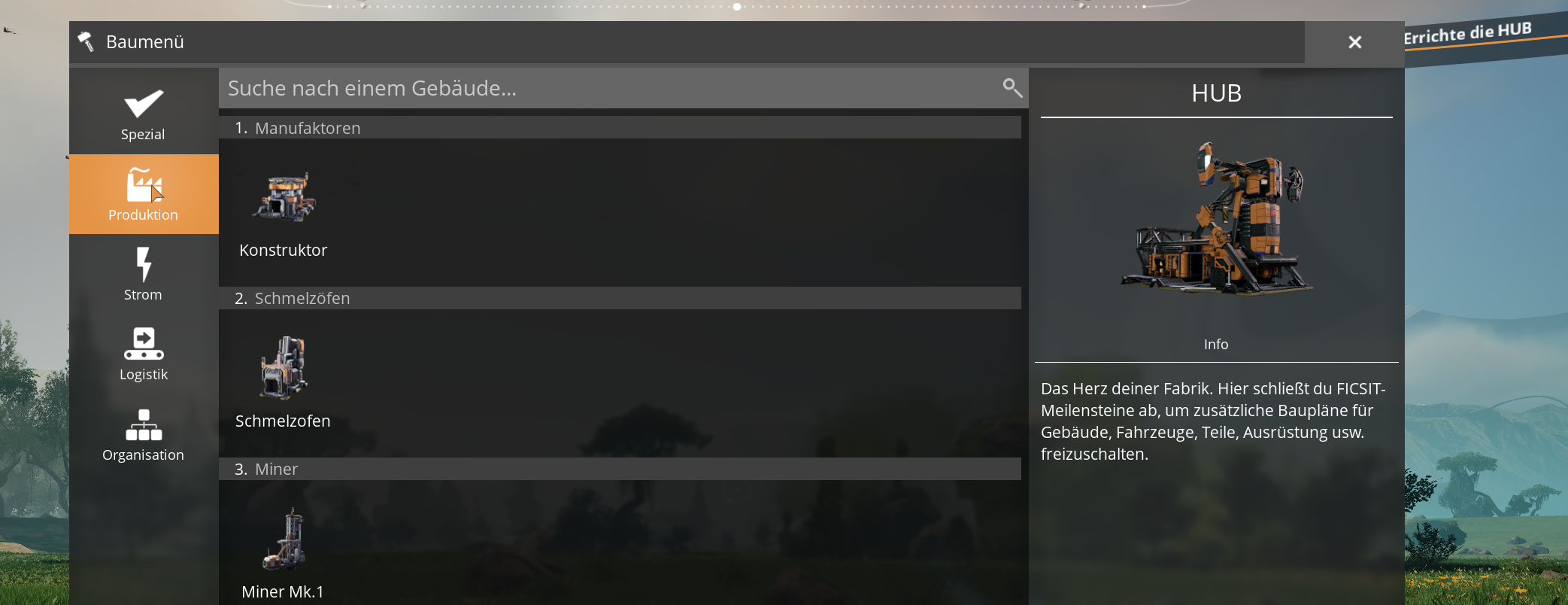This screenshot has height=605, width=1568.
Task: Select the Miner Mk.1 building icon
Action: (284, 539)
